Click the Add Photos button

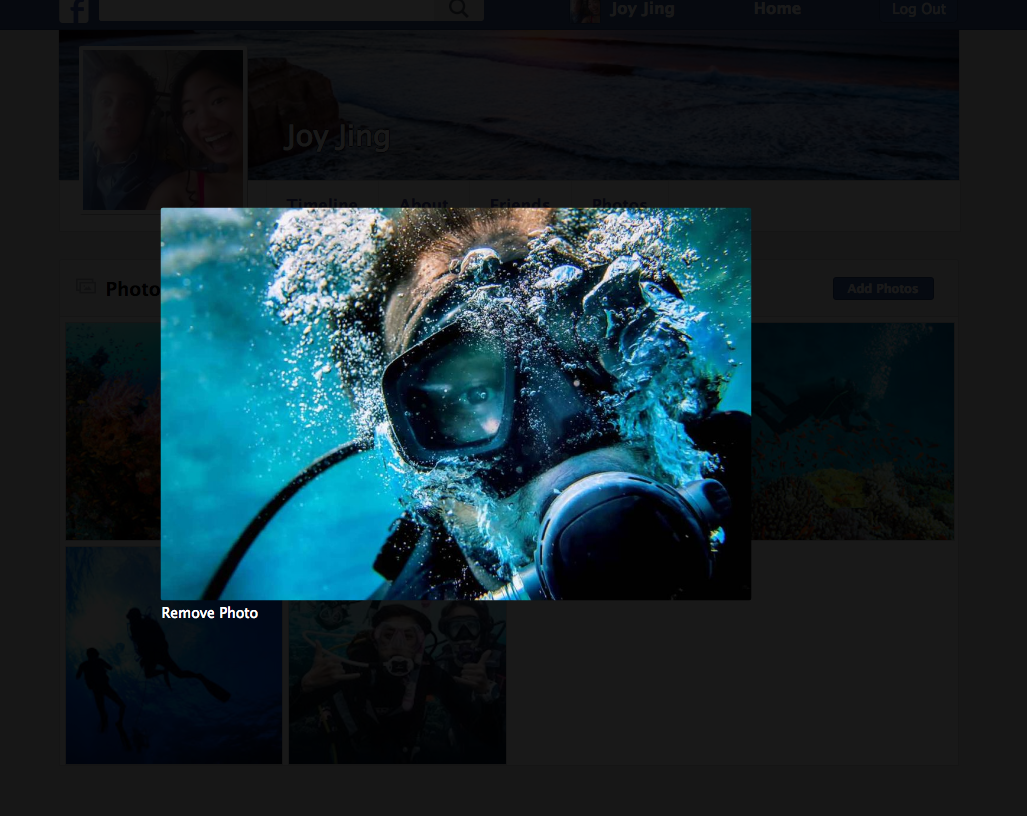point(883,289)
